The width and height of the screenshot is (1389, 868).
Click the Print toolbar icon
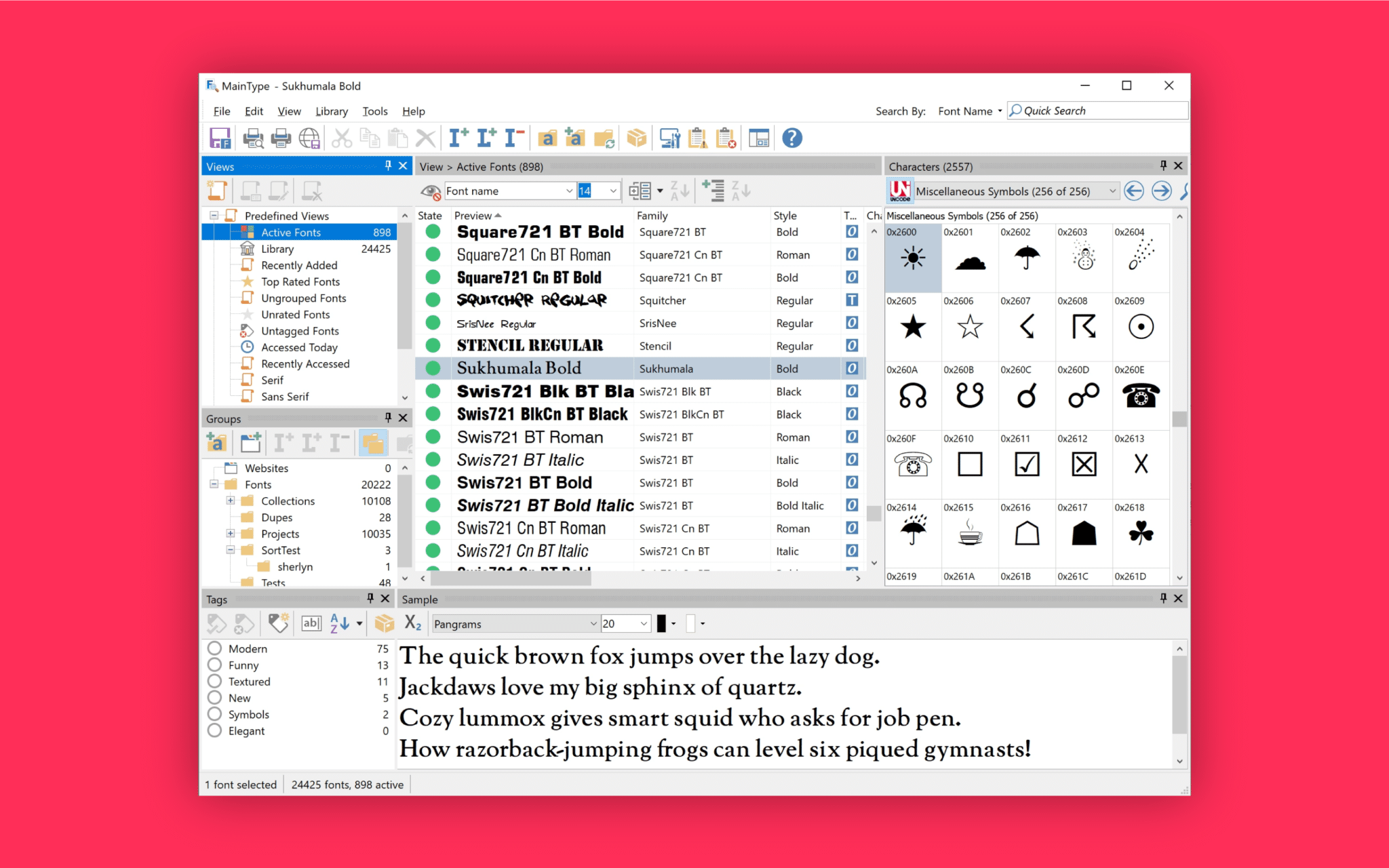pyautogui.click(x=281, y=138)
